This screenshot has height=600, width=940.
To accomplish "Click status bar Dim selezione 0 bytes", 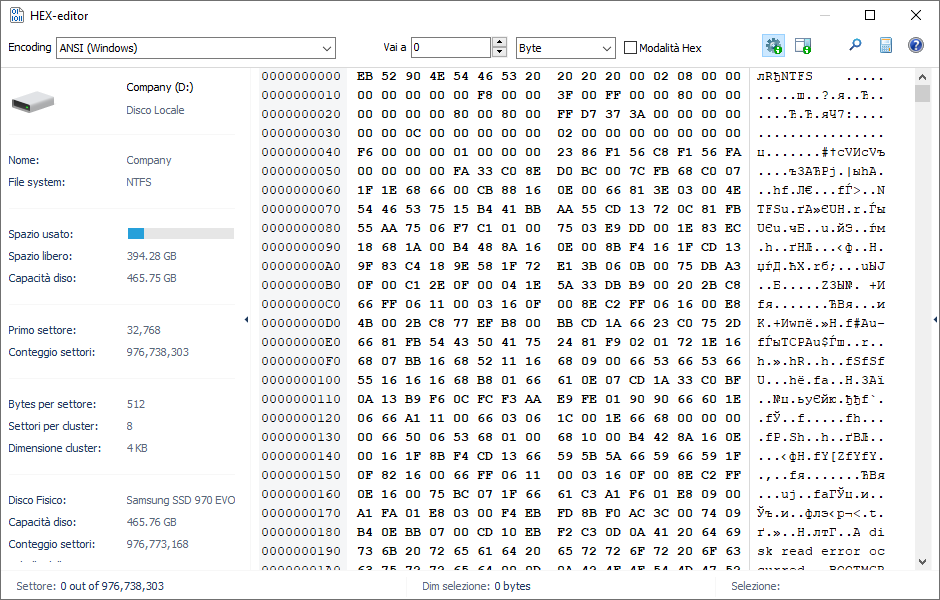I will tap(476, 586).
